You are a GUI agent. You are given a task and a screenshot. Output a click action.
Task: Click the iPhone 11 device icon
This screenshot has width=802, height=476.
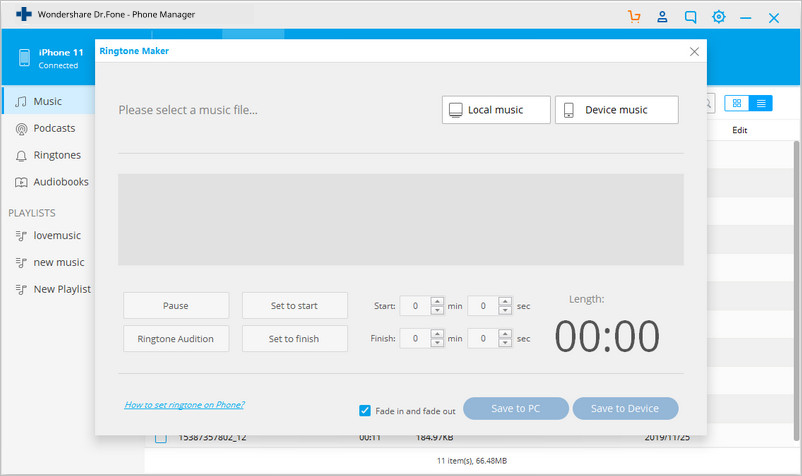click(x=24, y=58)
